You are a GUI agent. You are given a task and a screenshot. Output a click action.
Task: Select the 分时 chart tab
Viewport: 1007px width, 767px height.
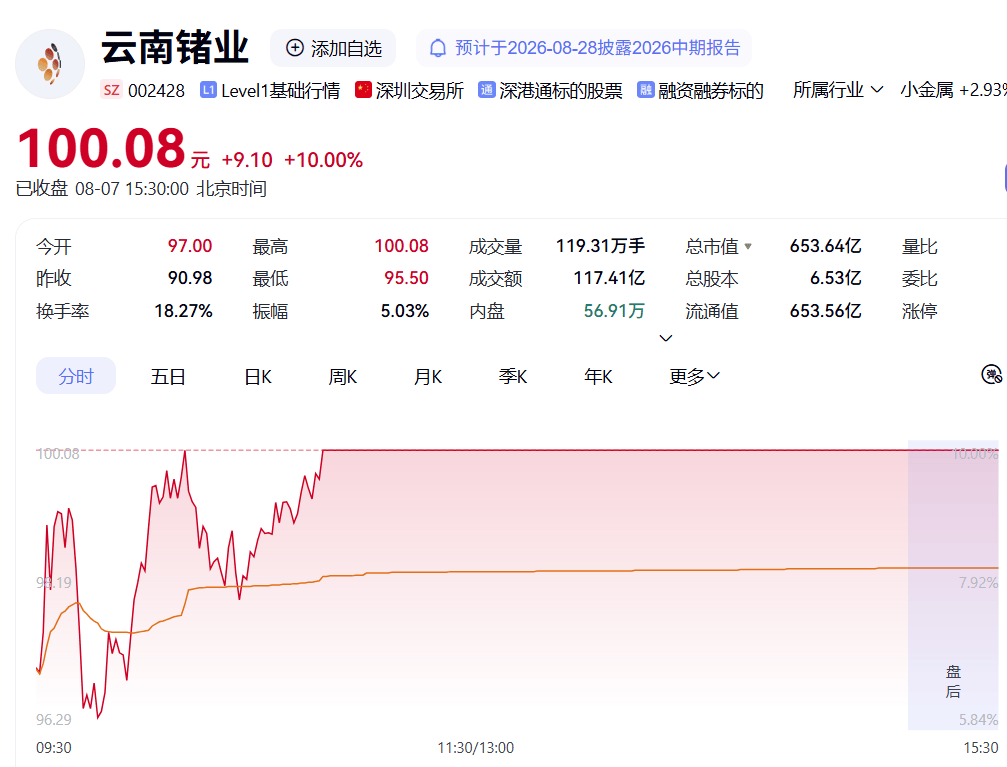(76, 376)
